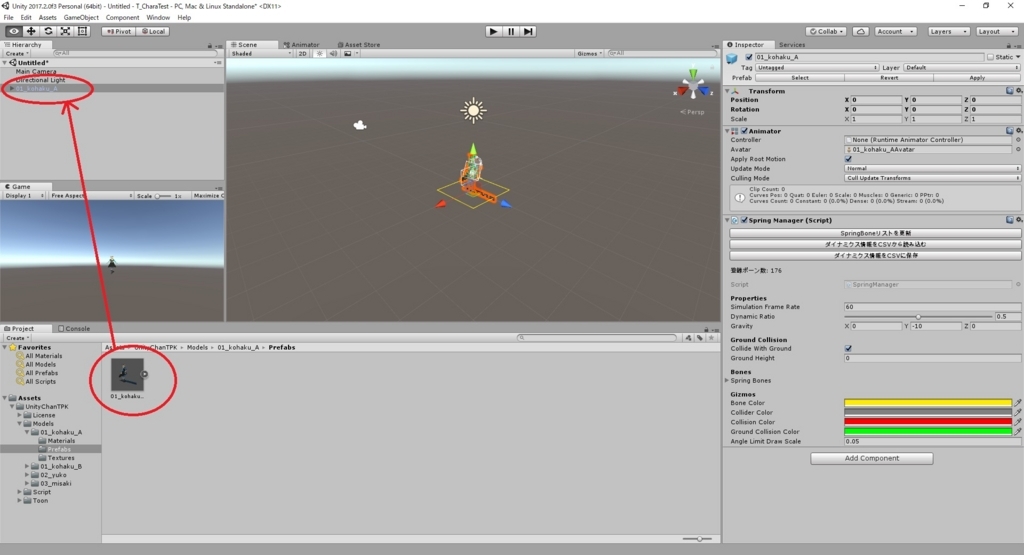Click the Bone Color yellow swatch
The image size is (1024, 555).
pyautogui.click(x=928, y=403)
